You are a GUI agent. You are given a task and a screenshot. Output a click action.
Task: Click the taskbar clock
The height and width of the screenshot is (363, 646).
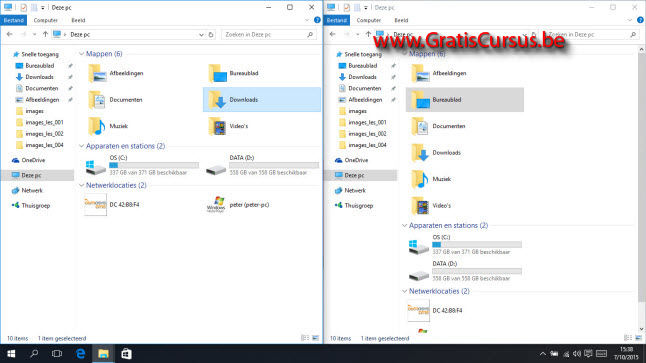pyautogui.click(x=626, y=354)
